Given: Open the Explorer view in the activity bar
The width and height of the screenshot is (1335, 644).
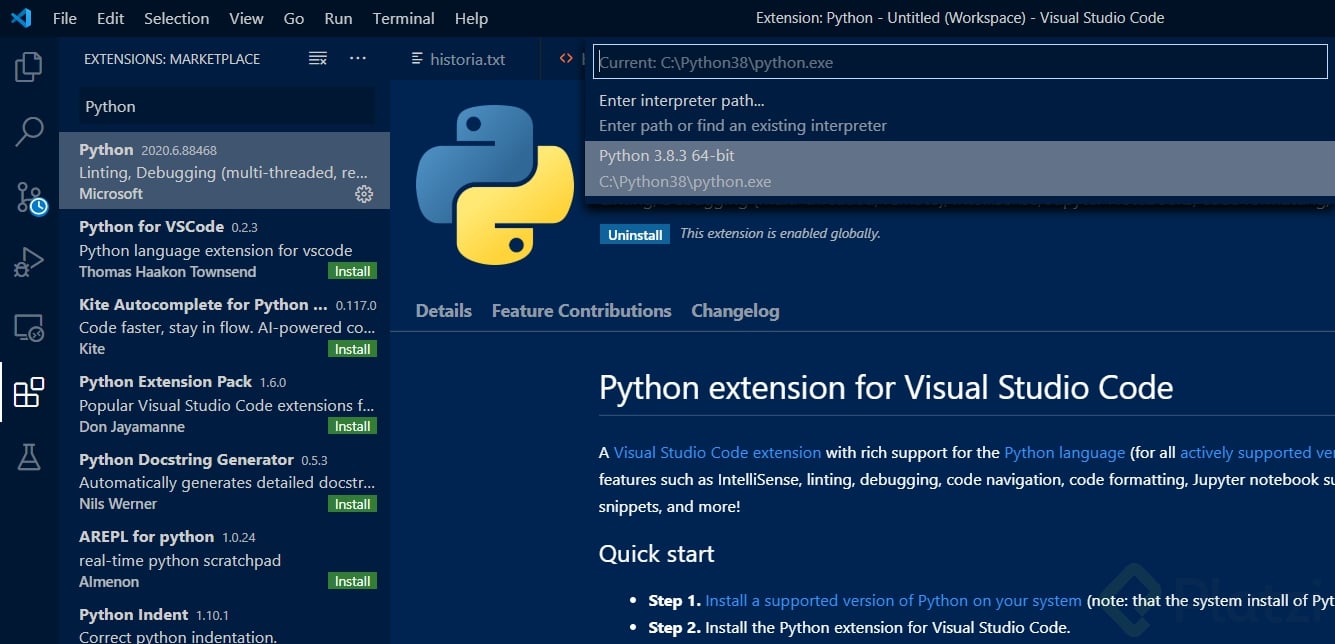Looking at the screenshot, I should pos(28,66).
